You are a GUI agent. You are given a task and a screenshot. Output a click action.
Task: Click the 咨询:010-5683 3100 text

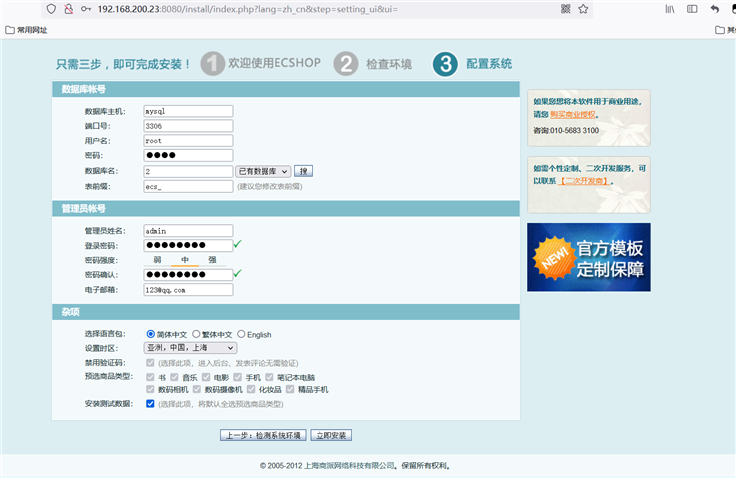[566, 131]
